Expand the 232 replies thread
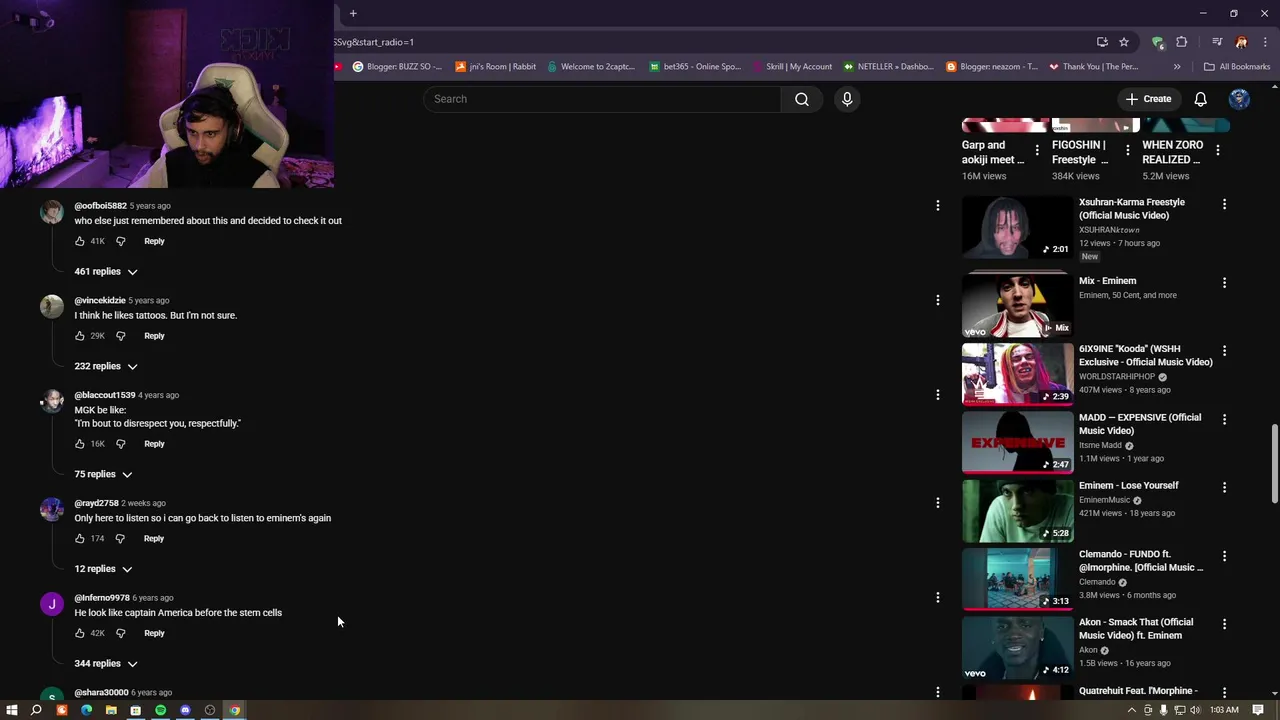 pos(106,366)
